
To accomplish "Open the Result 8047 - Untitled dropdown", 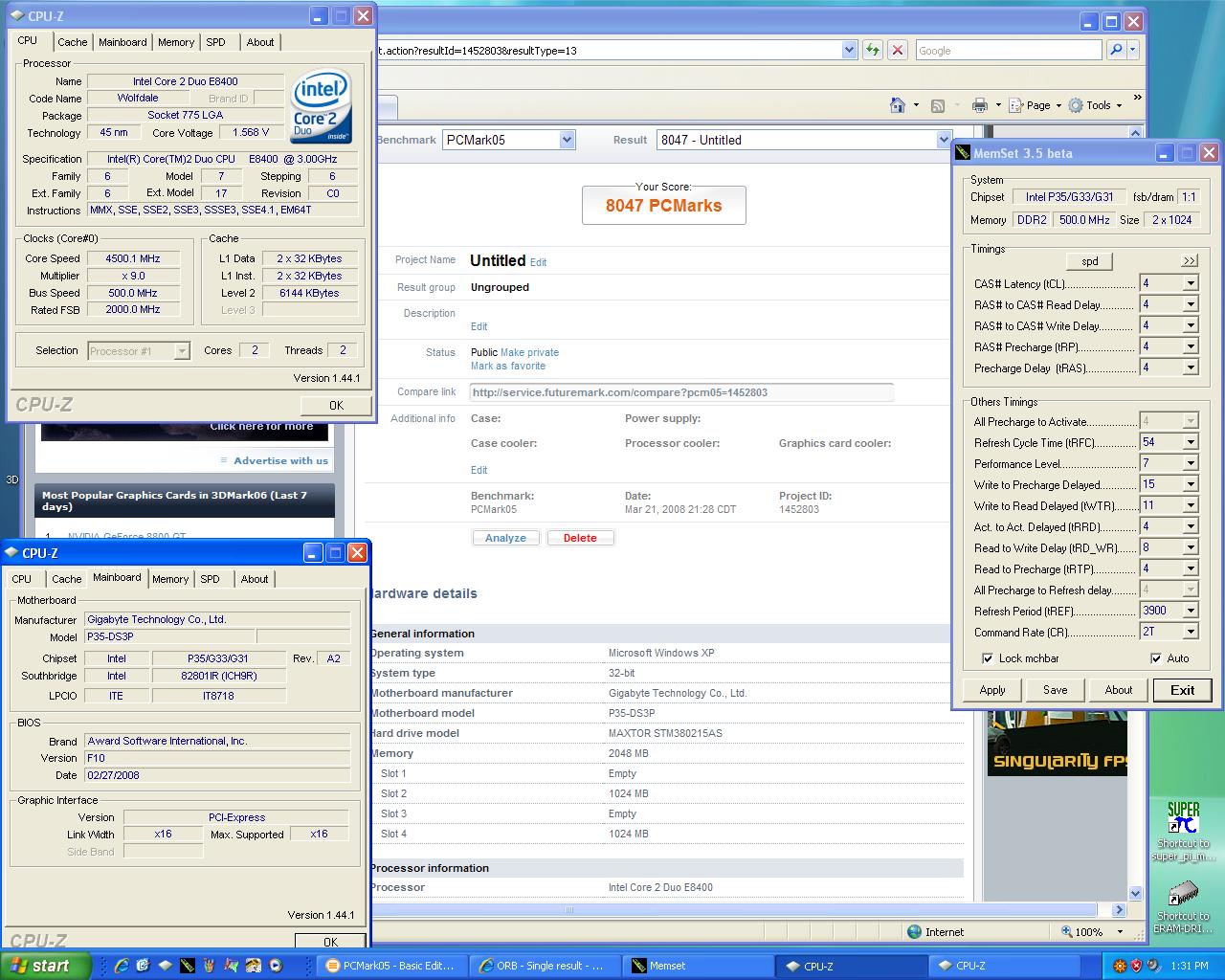I will tap(944, 140).
